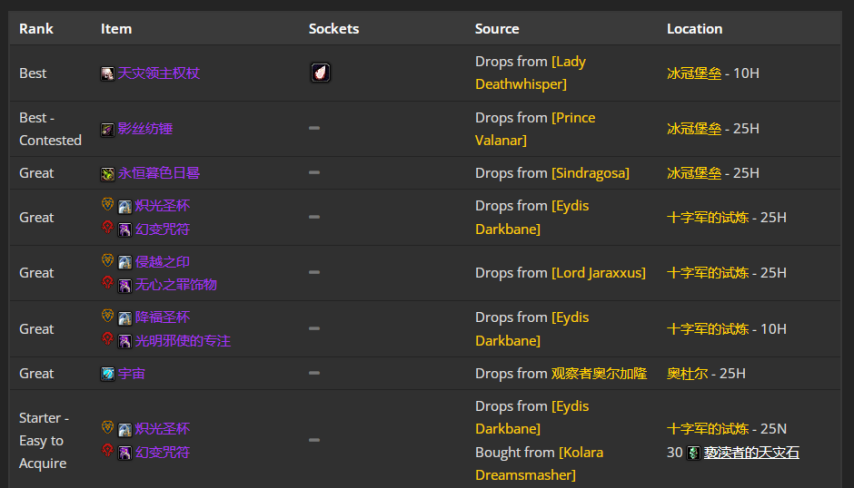Click the 光明邪使的专注 item icon
The height and width of the screenshot is (488, 854).
click(125, 341)
